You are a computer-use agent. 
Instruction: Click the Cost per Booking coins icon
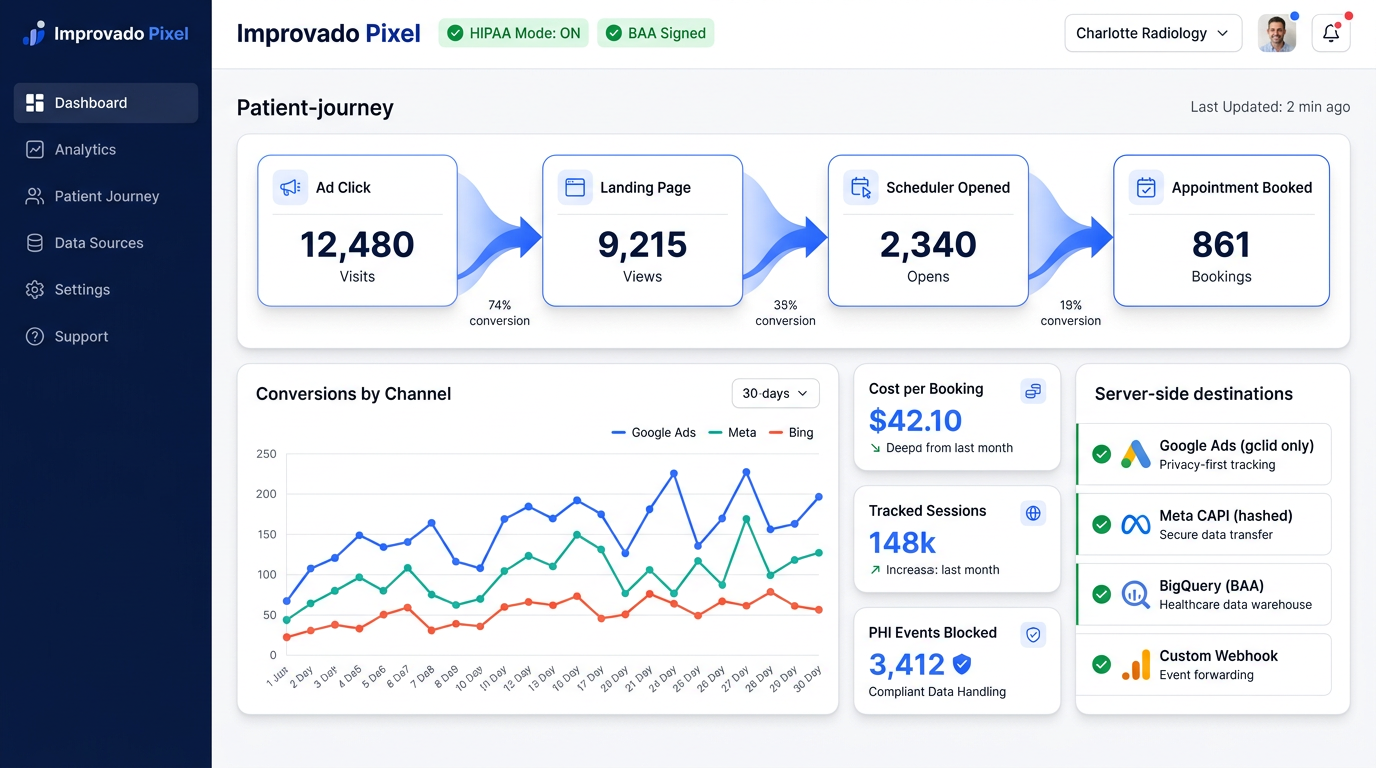1033,391
